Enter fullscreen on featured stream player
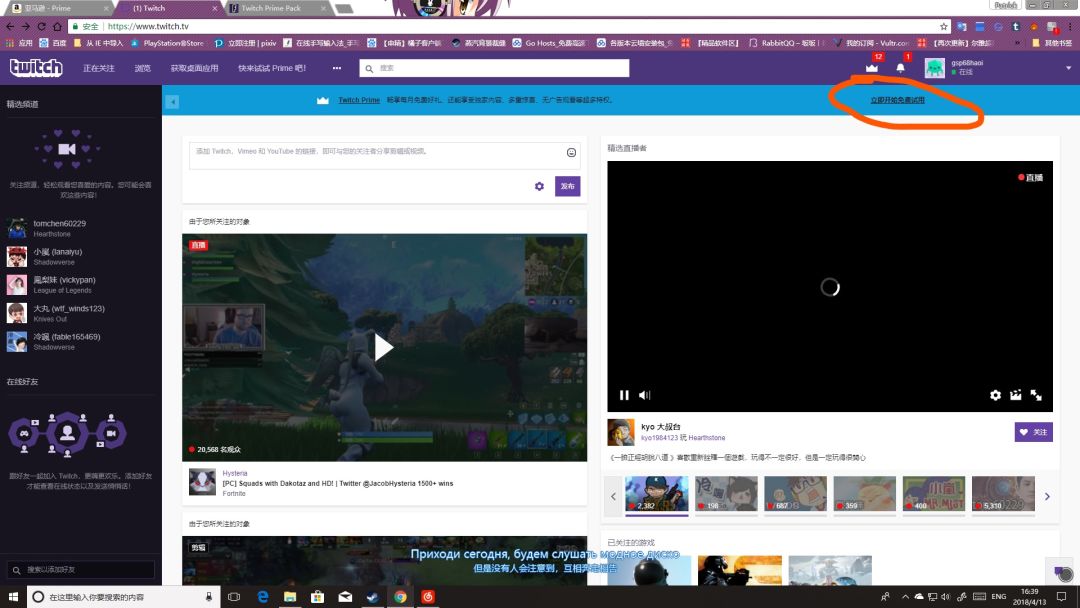 pos(1036,395)
